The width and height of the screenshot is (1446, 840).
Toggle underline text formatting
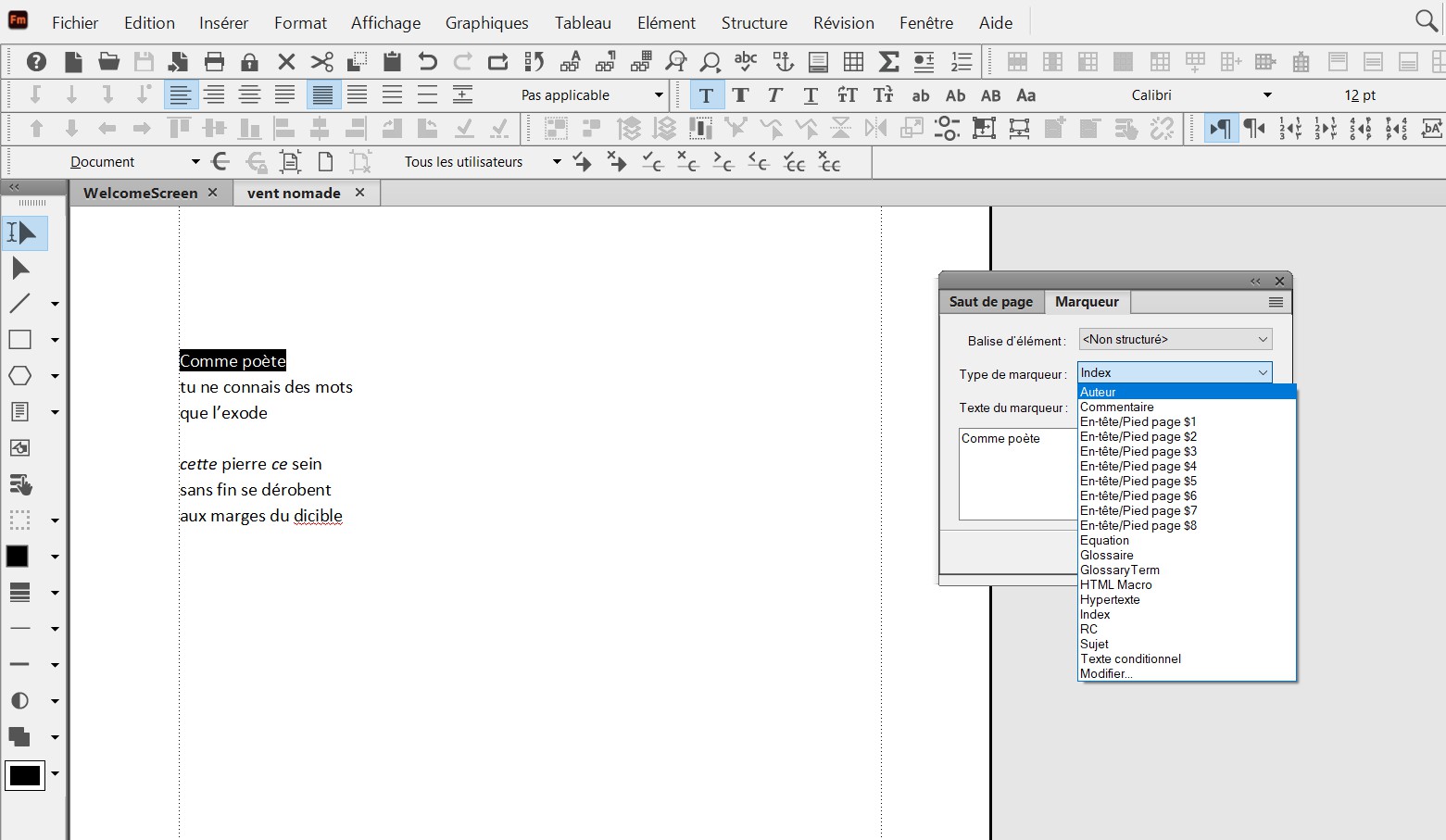pyautogui.click(x=810, y=94)
